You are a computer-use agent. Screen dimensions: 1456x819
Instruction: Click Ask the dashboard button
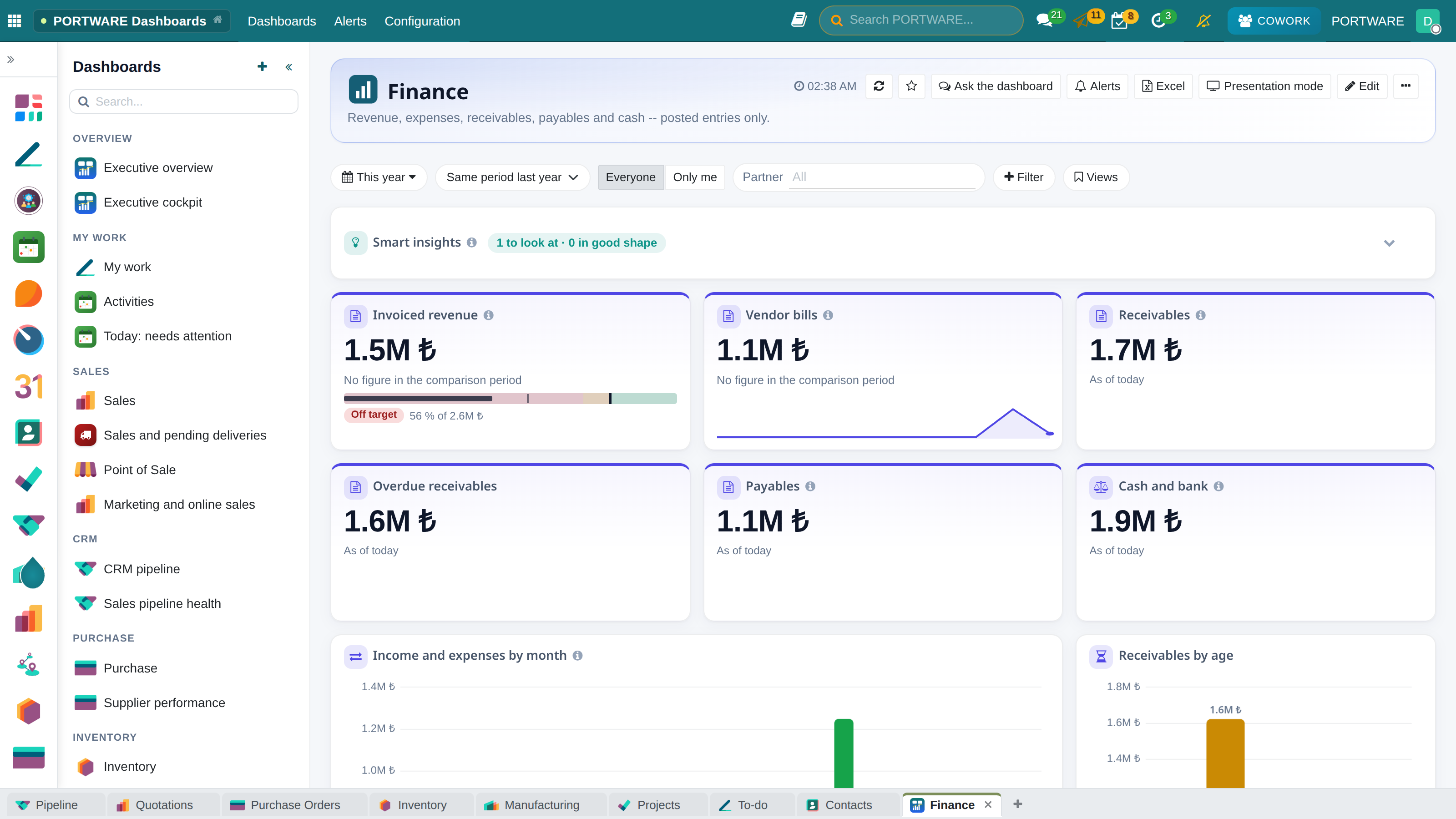pyautogui.click(x=996, y=86)
